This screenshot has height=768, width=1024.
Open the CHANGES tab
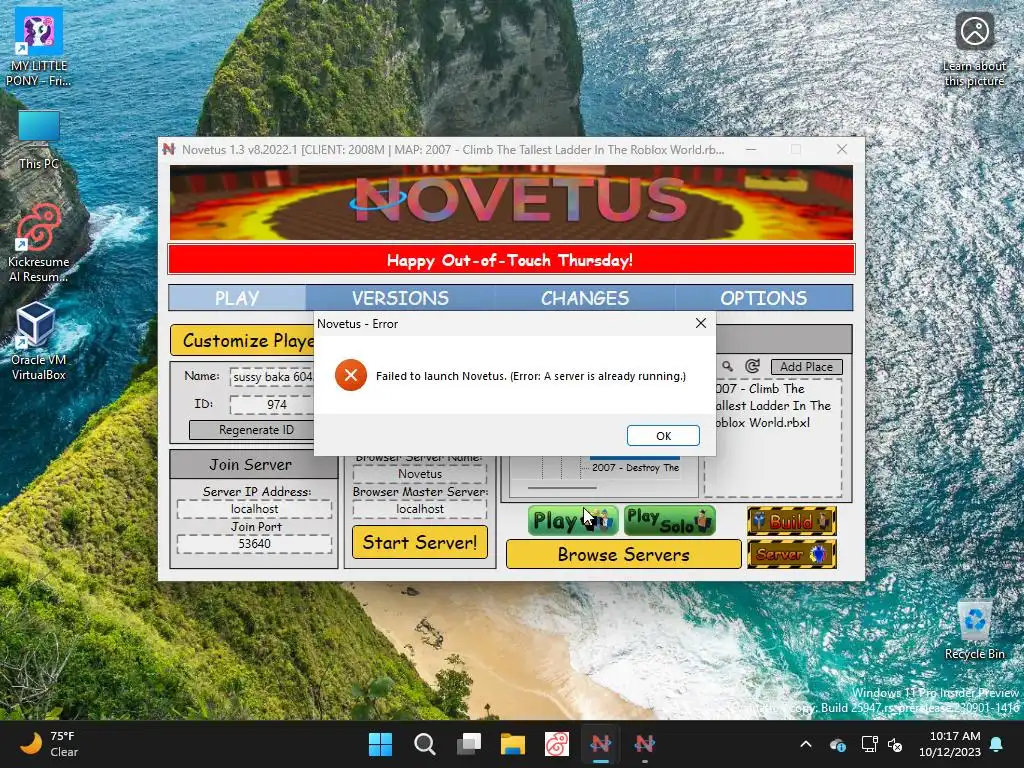tap(584, 298)
